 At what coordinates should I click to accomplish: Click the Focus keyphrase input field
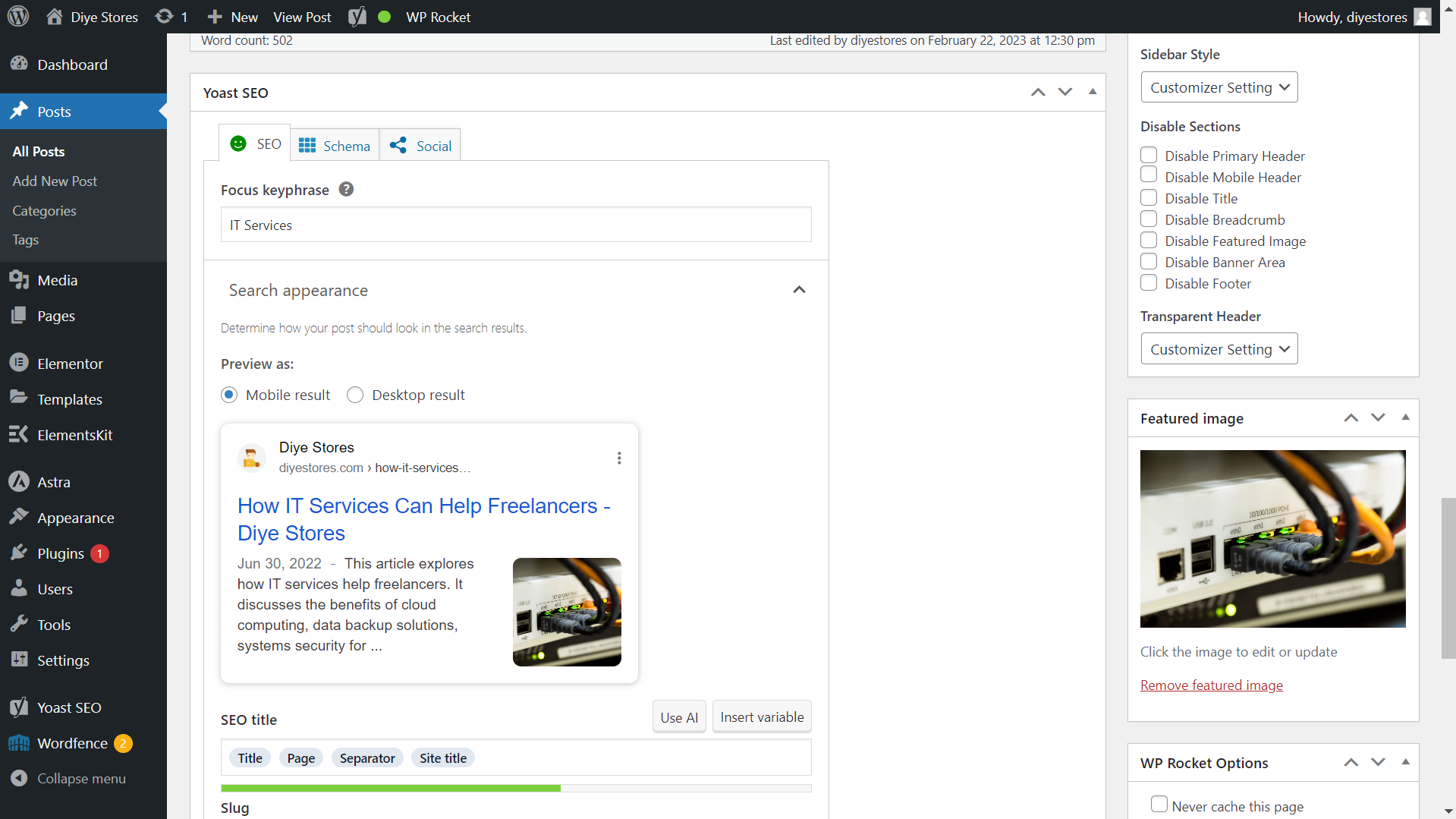tap(516, 225)
